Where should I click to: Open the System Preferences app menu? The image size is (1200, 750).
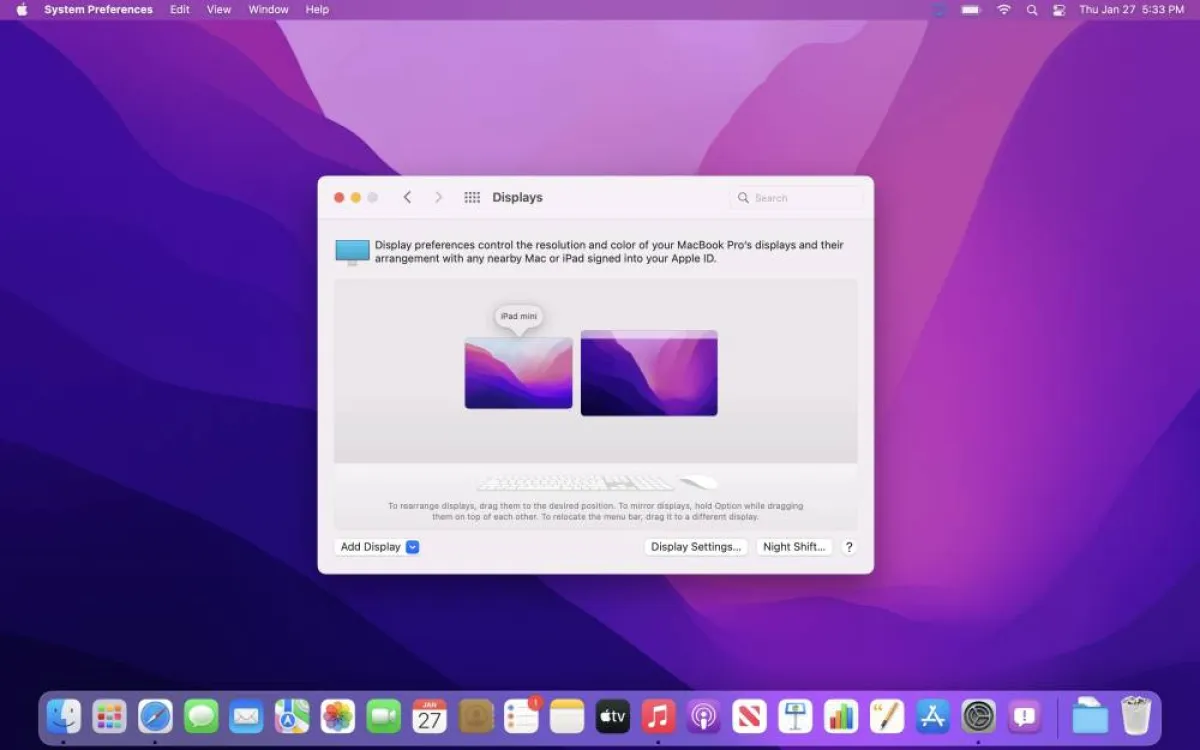pos(98,10)
